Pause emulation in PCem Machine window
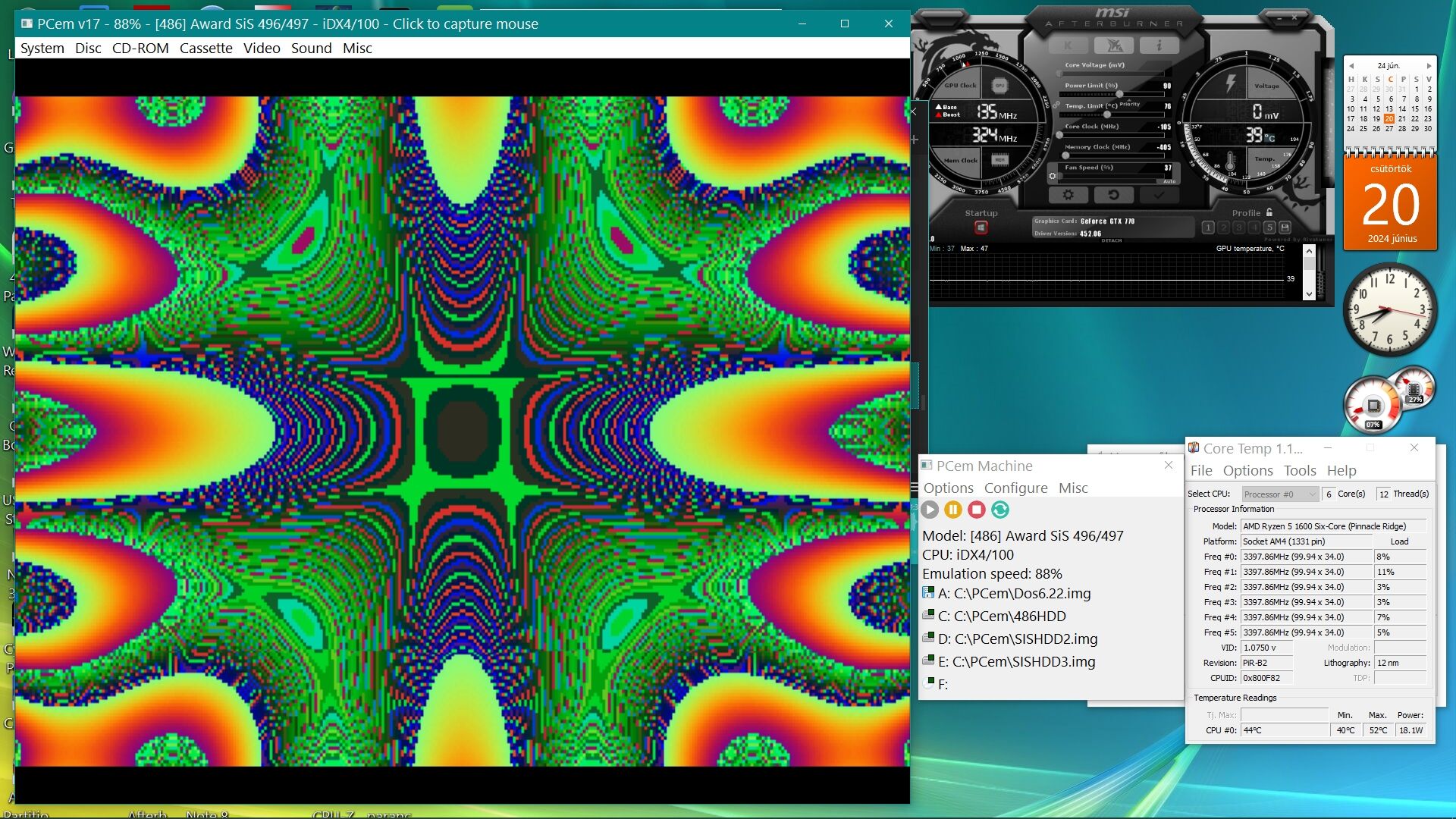Image resolution: width=1456 pixels, height=819 pixels. (x=953, y=510)
